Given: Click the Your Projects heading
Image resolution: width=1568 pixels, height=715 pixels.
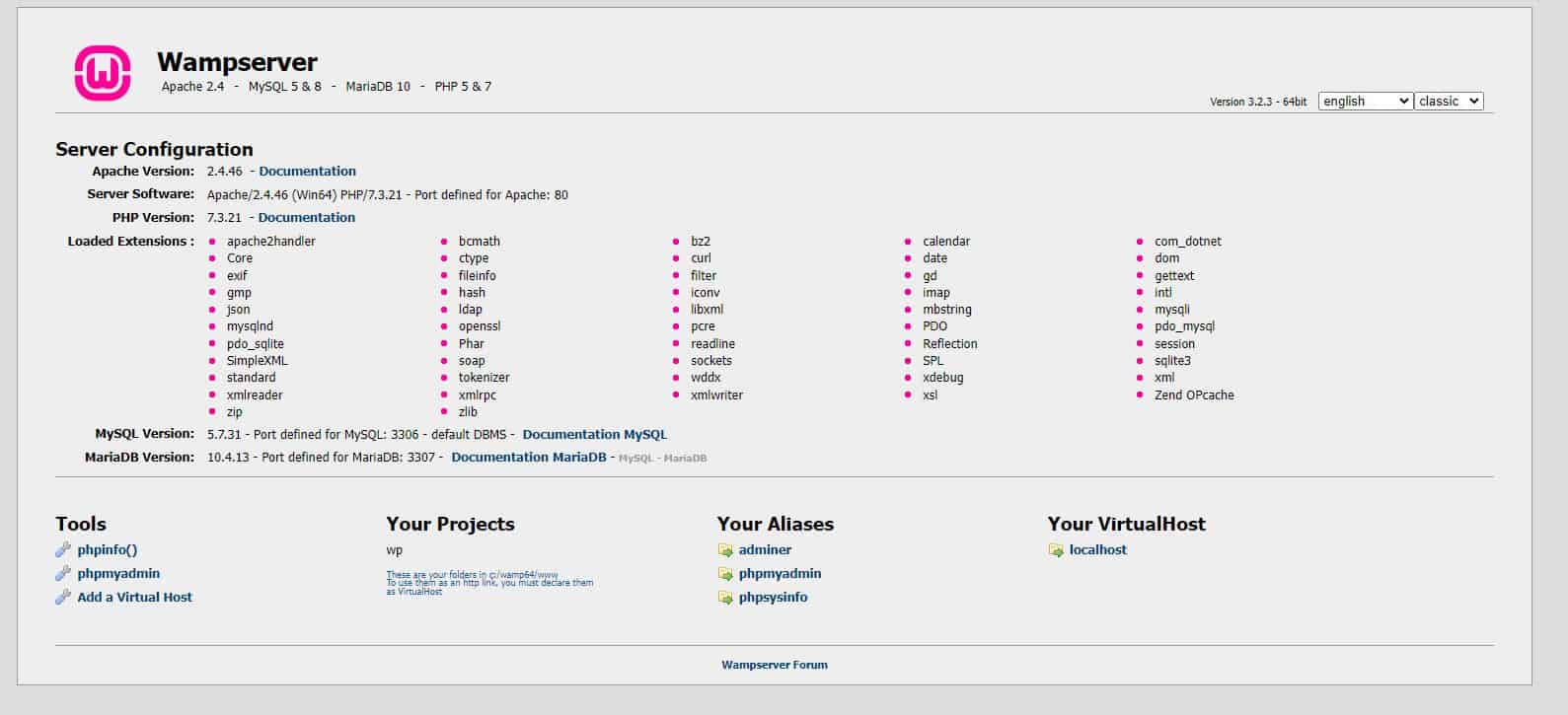Looking at the screenshot, I should pos(450,524).
